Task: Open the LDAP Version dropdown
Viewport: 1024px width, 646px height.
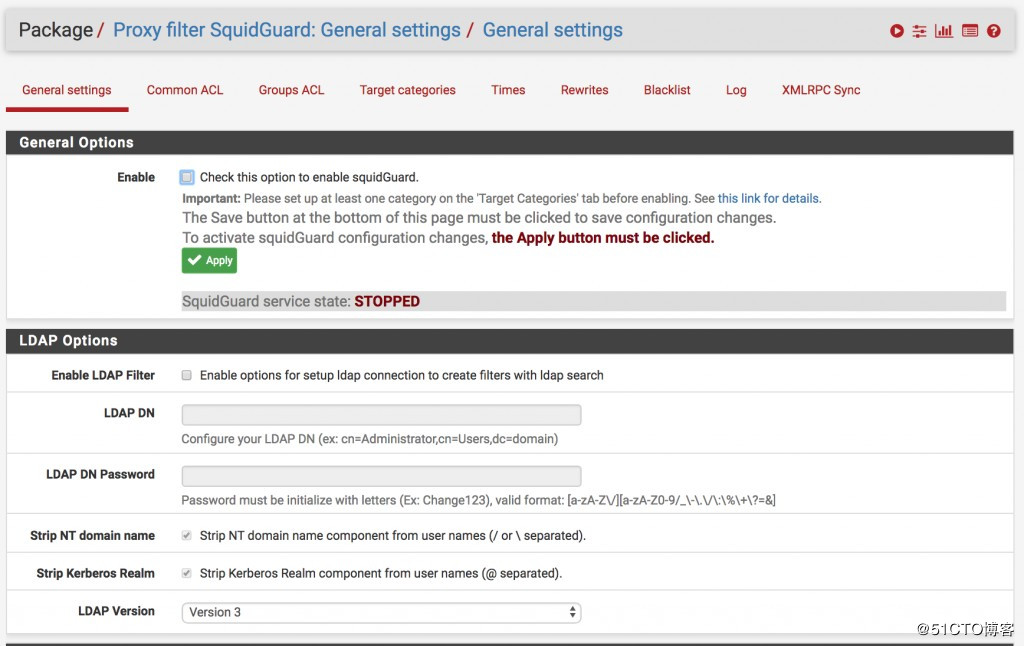Action: tap(381, 612)
